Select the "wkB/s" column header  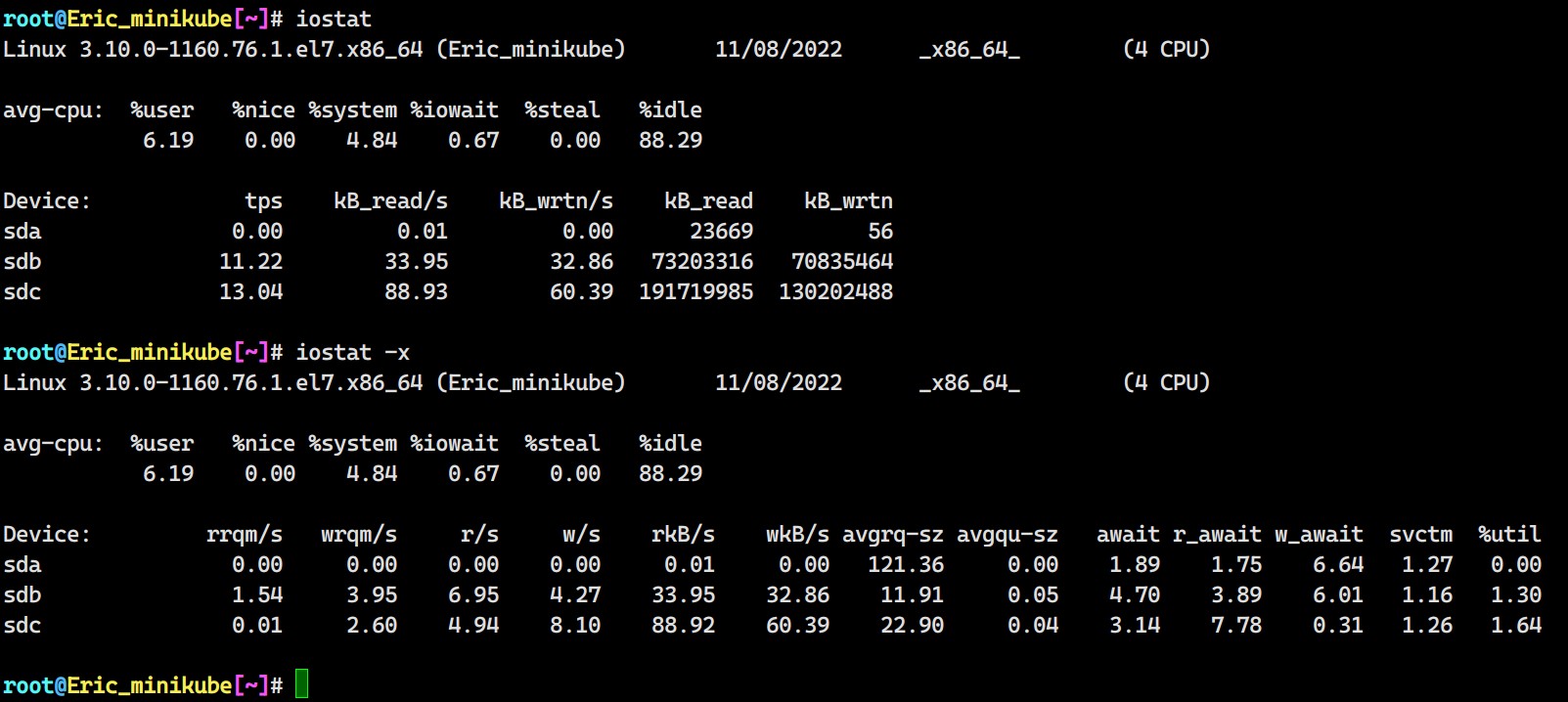tap(797, 535)
